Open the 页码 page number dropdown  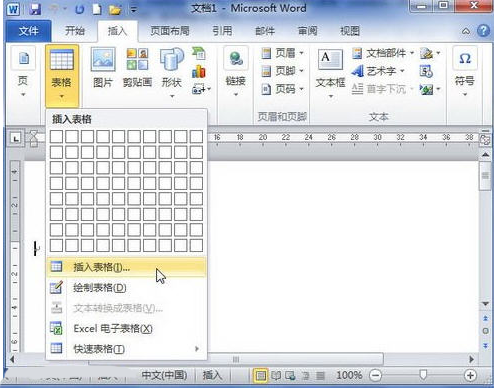[283, 89]
